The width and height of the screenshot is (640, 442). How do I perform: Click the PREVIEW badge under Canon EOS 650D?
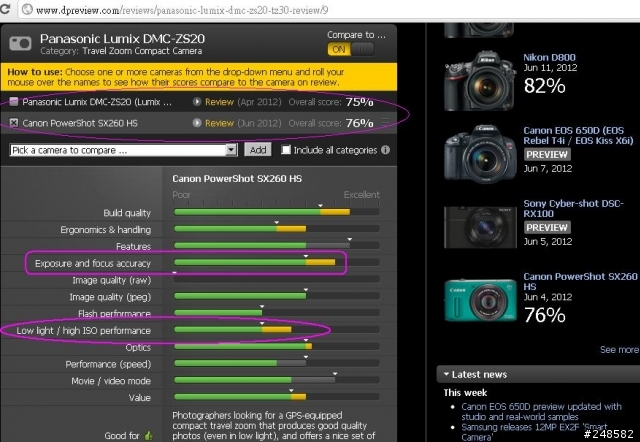(x=547, y=155)
